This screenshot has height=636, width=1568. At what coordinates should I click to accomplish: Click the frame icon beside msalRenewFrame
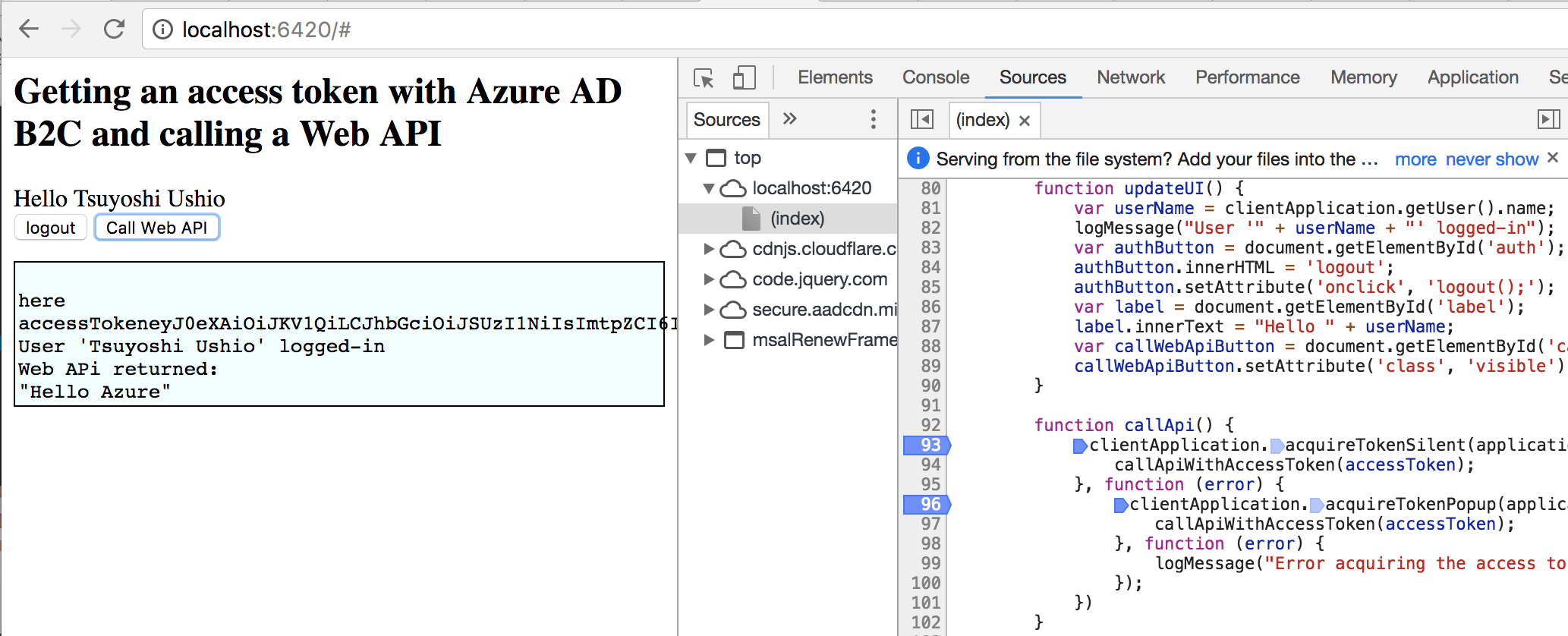[x=734, y=340]
